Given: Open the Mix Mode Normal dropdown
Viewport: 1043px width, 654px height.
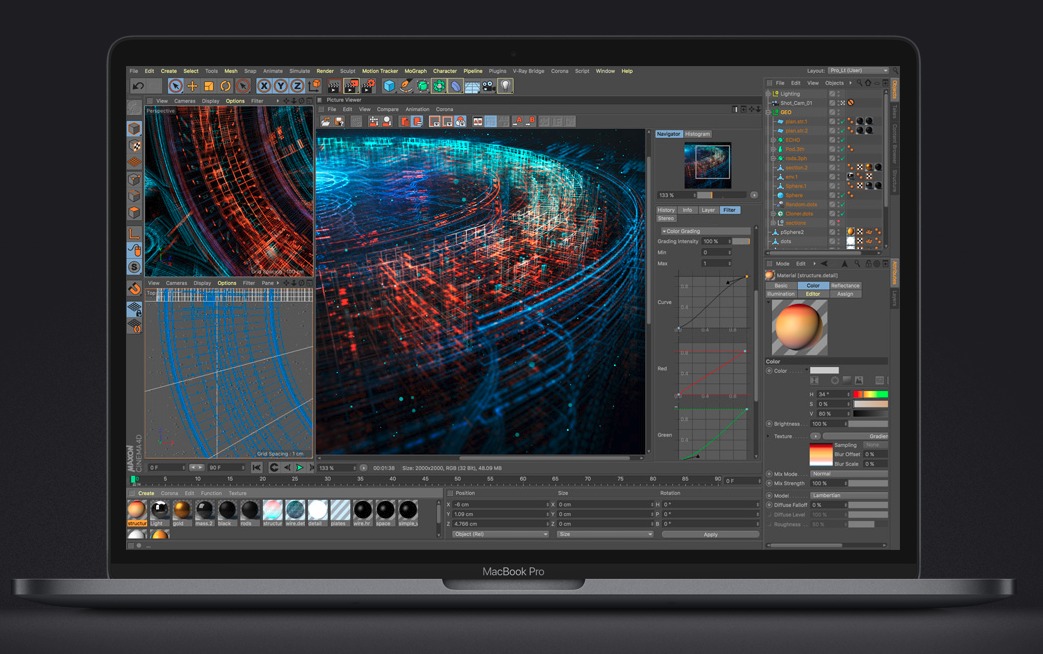Looking at the screenshot, I should click(x=849, y=474).
